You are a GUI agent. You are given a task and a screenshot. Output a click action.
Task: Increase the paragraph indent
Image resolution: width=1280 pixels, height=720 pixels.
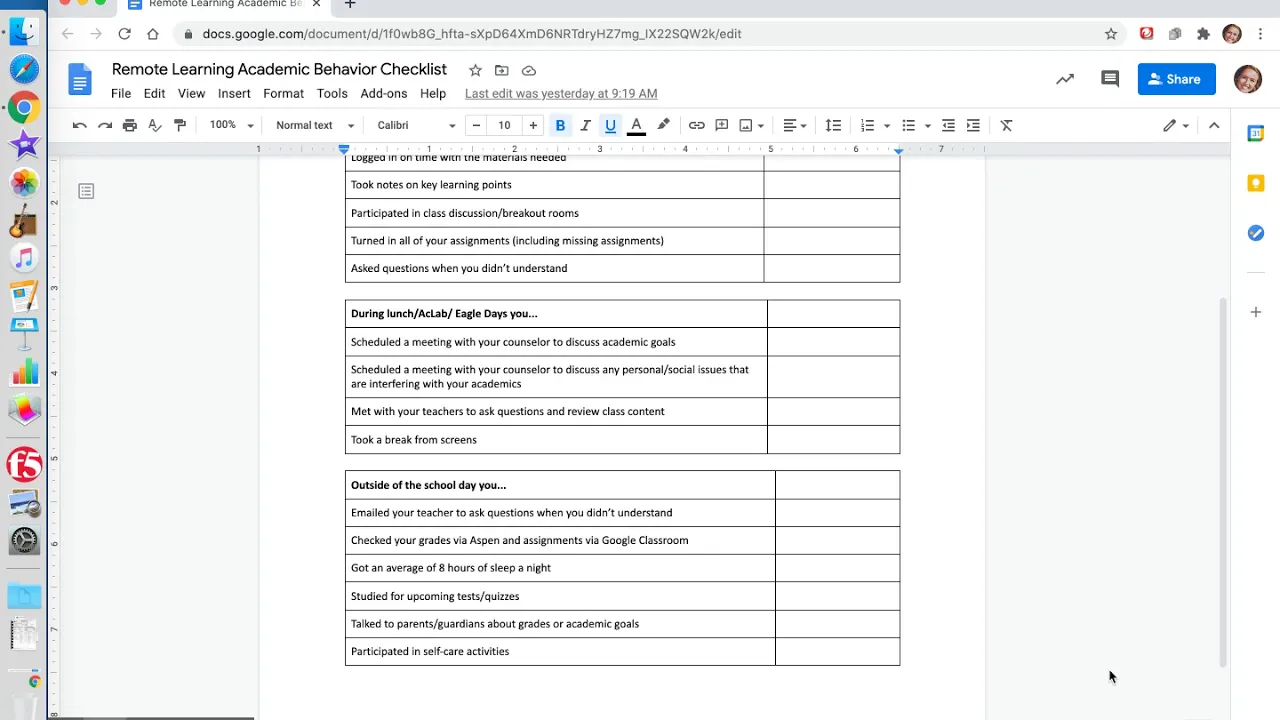973,125
